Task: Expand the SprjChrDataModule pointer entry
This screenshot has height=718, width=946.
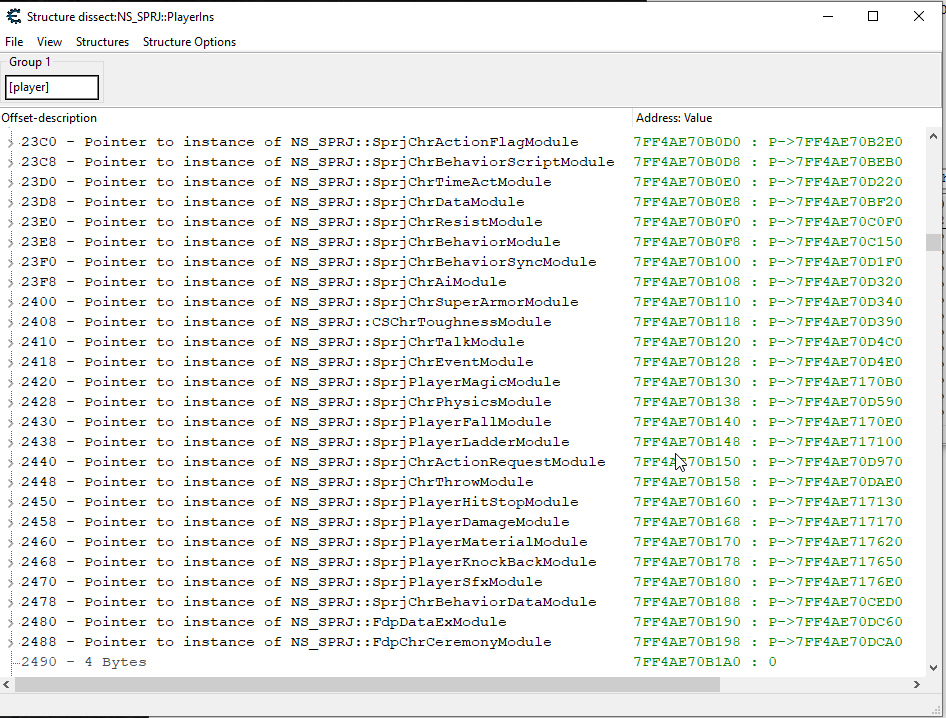Action: tap(11, 202)
